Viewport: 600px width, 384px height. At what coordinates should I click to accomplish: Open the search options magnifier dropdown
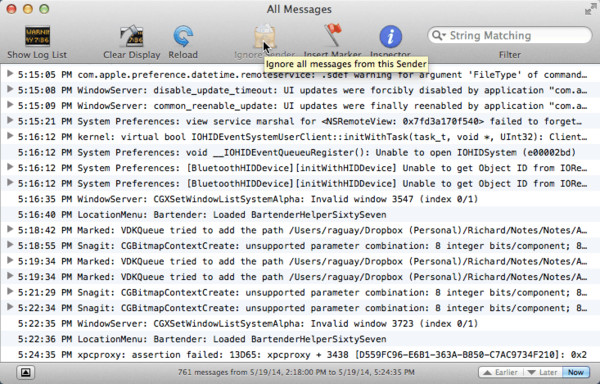(439, 36)
